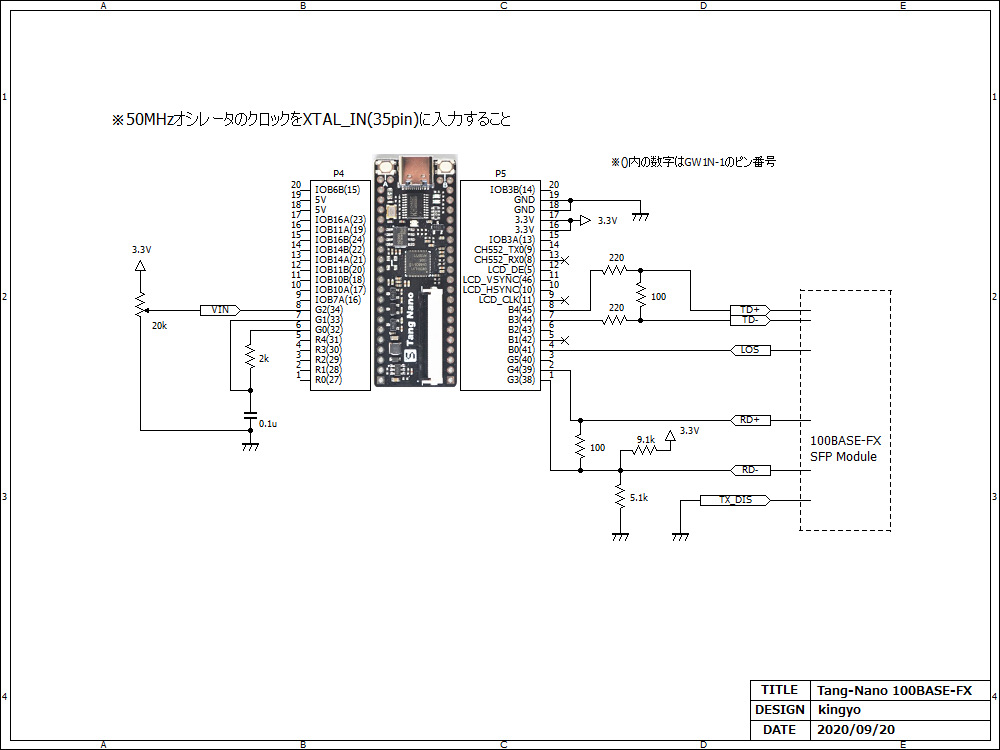This screenshot has height=750, width=1000.
Task: Select the RD+ net tag
Action: tap(750, 420)
